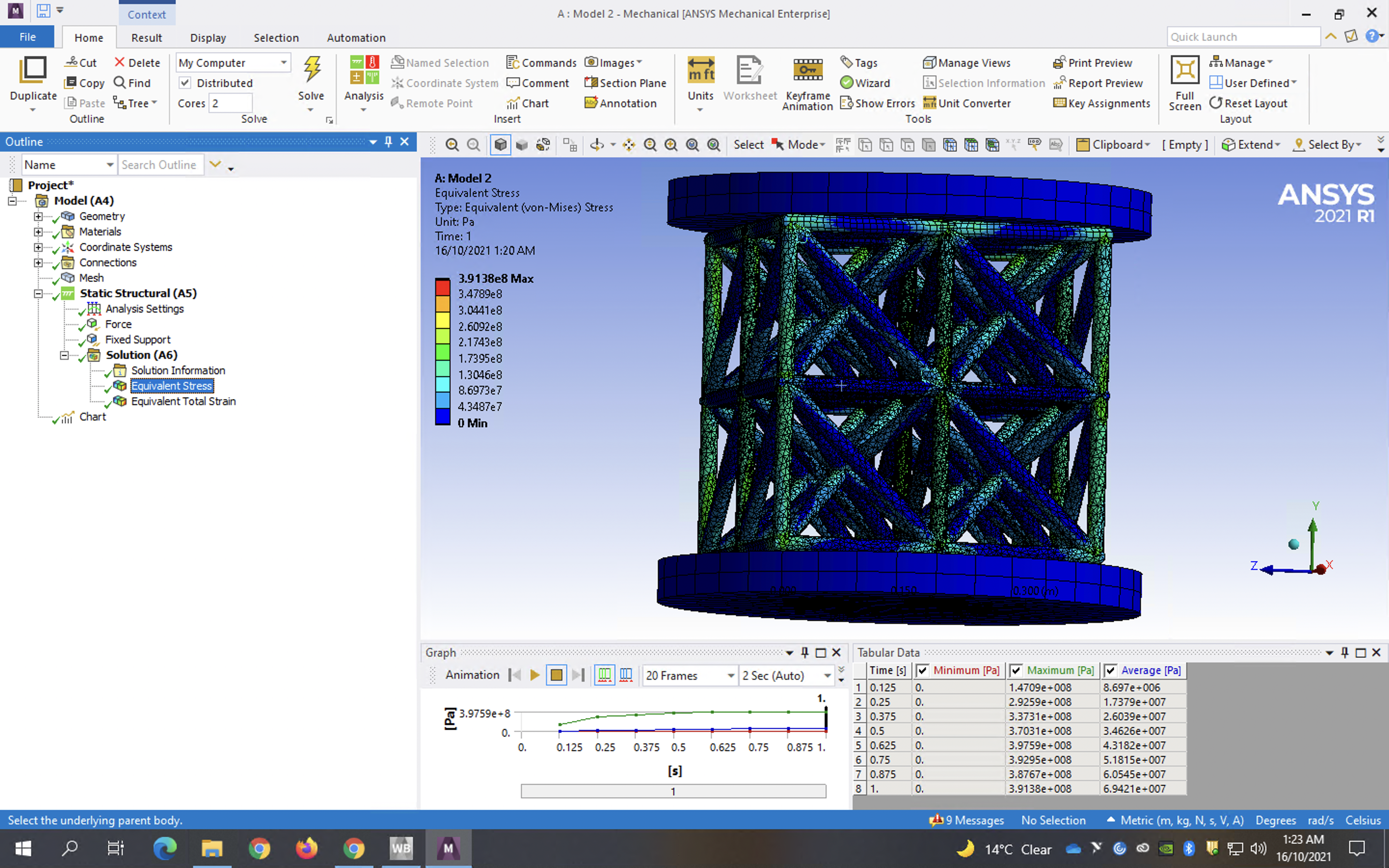Switch to the Result ribbon tab
1389x868 pixels.
(146, 38)
